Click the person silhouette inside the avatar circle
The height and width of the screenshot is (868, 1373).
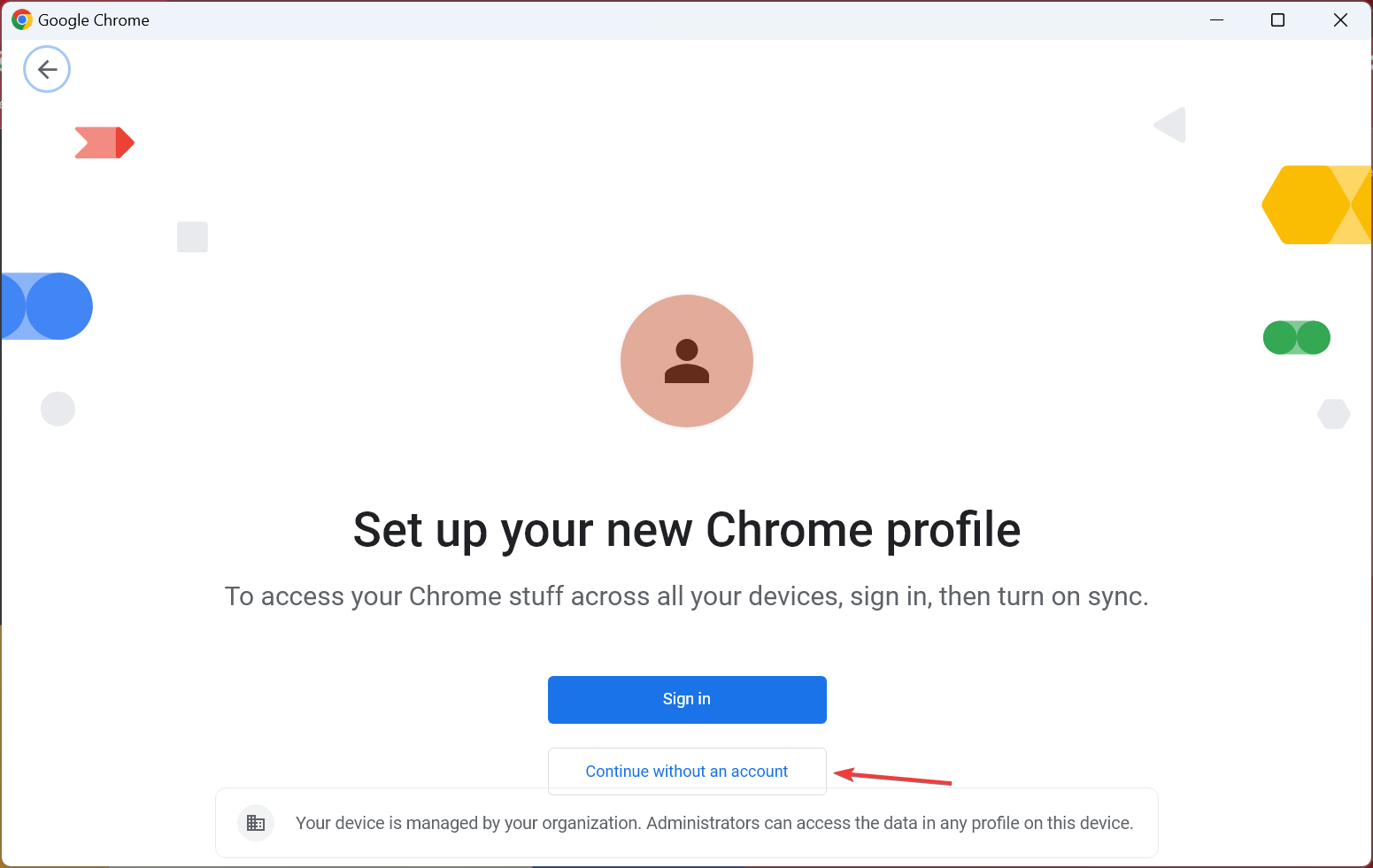click(687, 361)
